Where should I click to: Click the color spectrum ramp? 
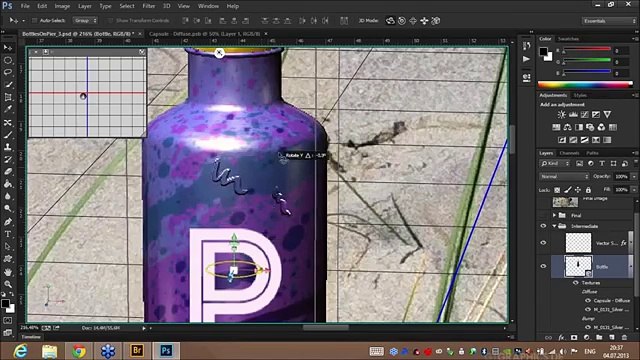pyautogui.click(x=585, y=84)
